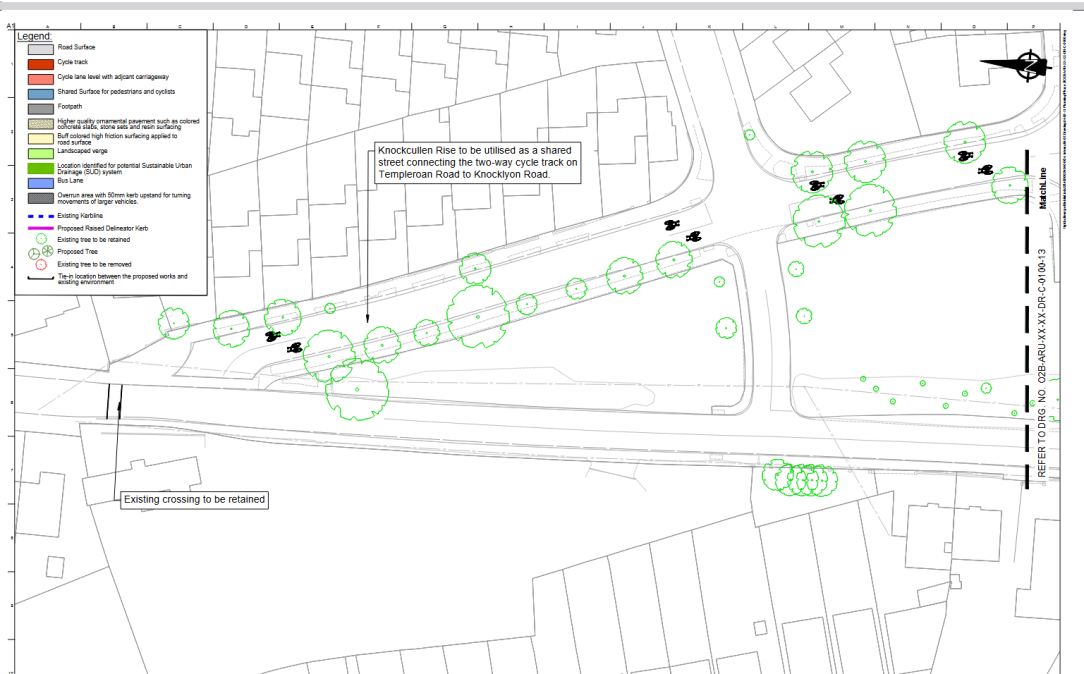This screenshot has height=674, width=1084.
Task: Click the Knockcullen Rise shared street annotation box
Action: point(477,162)
